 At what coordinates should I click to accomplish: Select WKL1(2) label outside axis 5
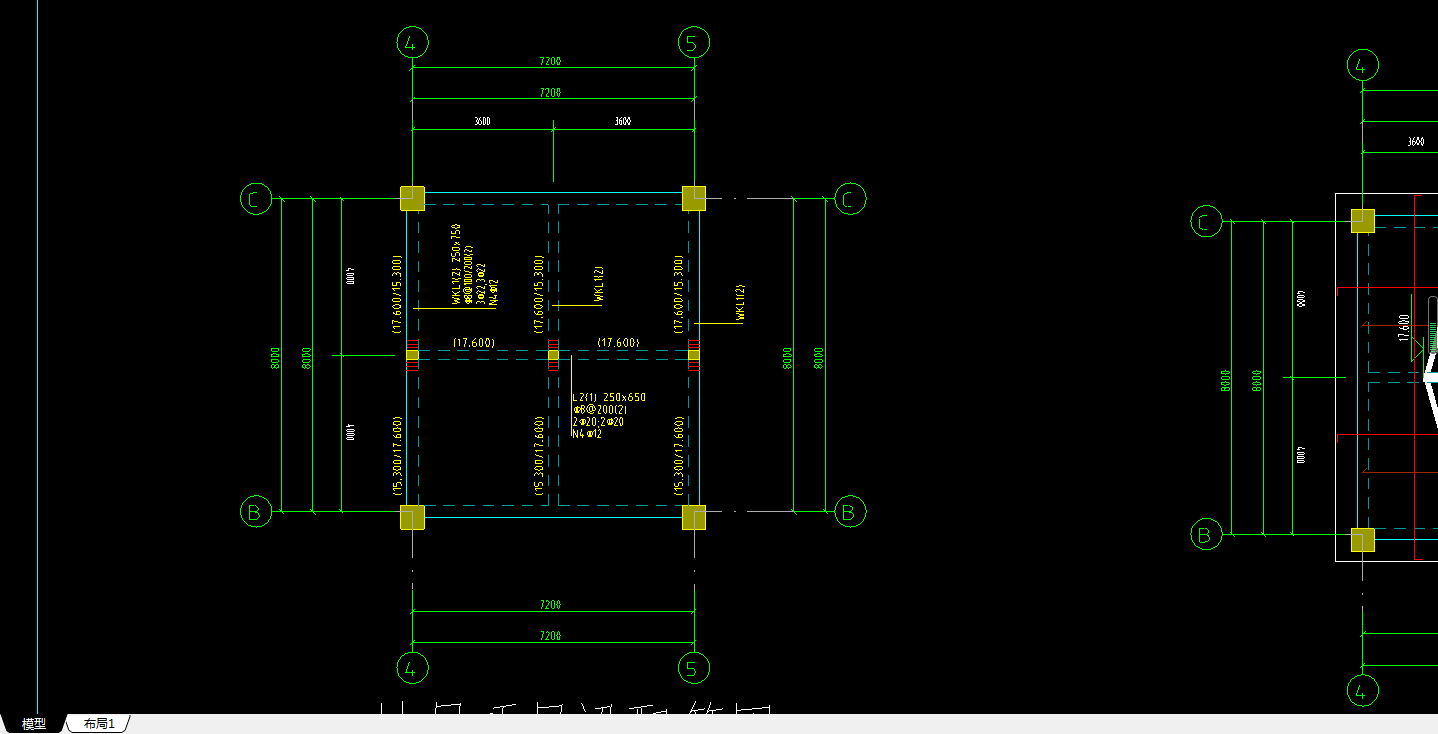[x=741, y=303]
